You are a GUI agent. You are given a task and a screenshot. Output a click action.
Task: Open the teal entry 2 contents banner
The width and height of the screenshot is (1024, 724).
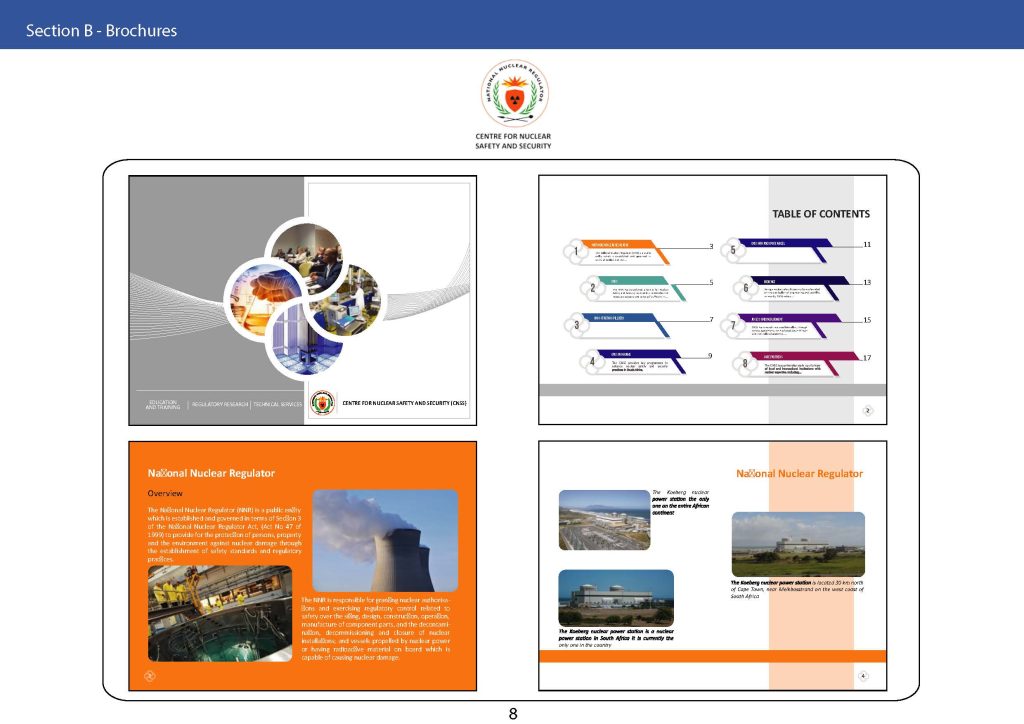pyautogui.click(x=638, y=281)
